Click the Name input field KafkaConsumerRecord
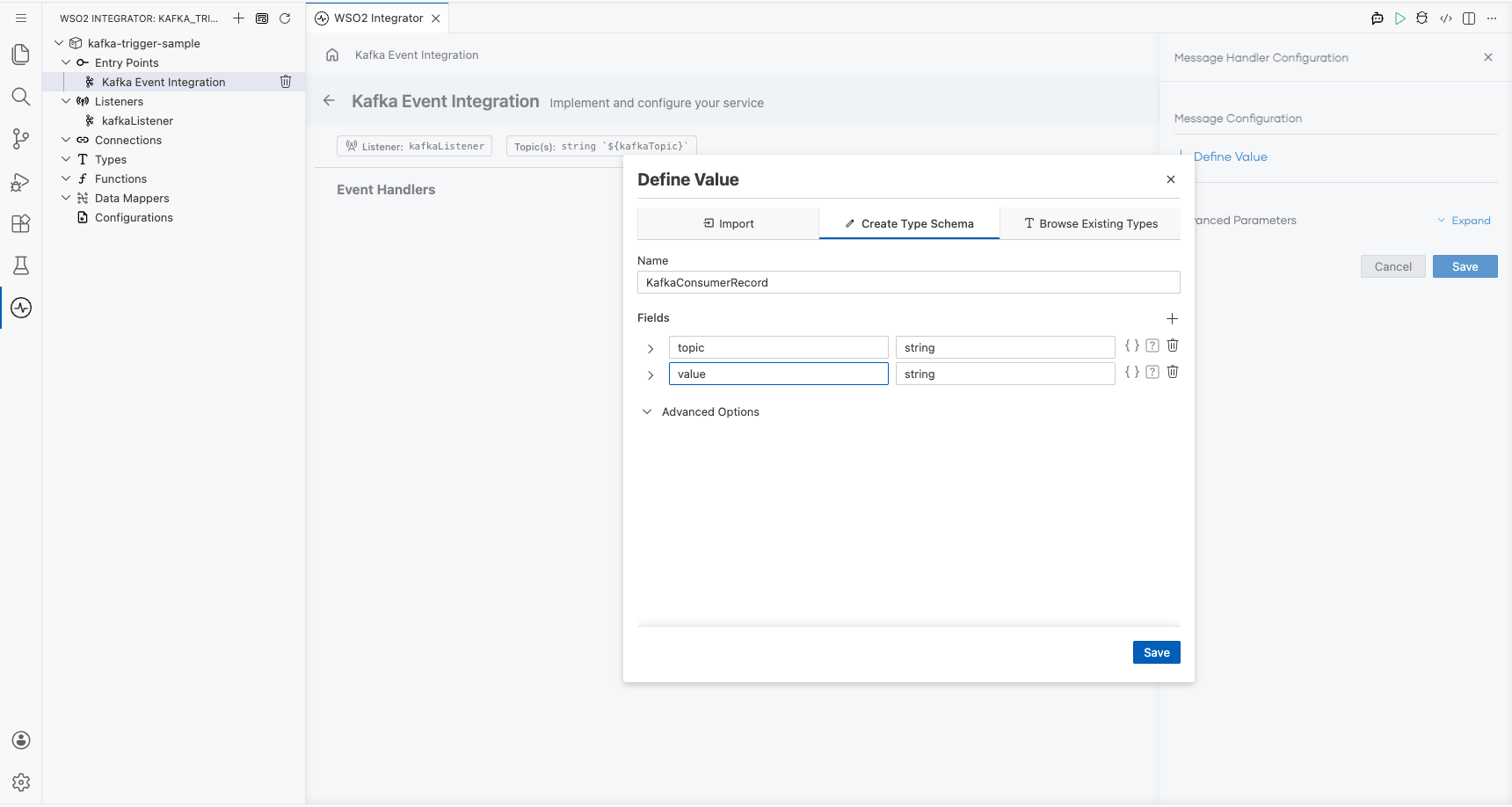The image size is (1512, 807). [909, 282]
